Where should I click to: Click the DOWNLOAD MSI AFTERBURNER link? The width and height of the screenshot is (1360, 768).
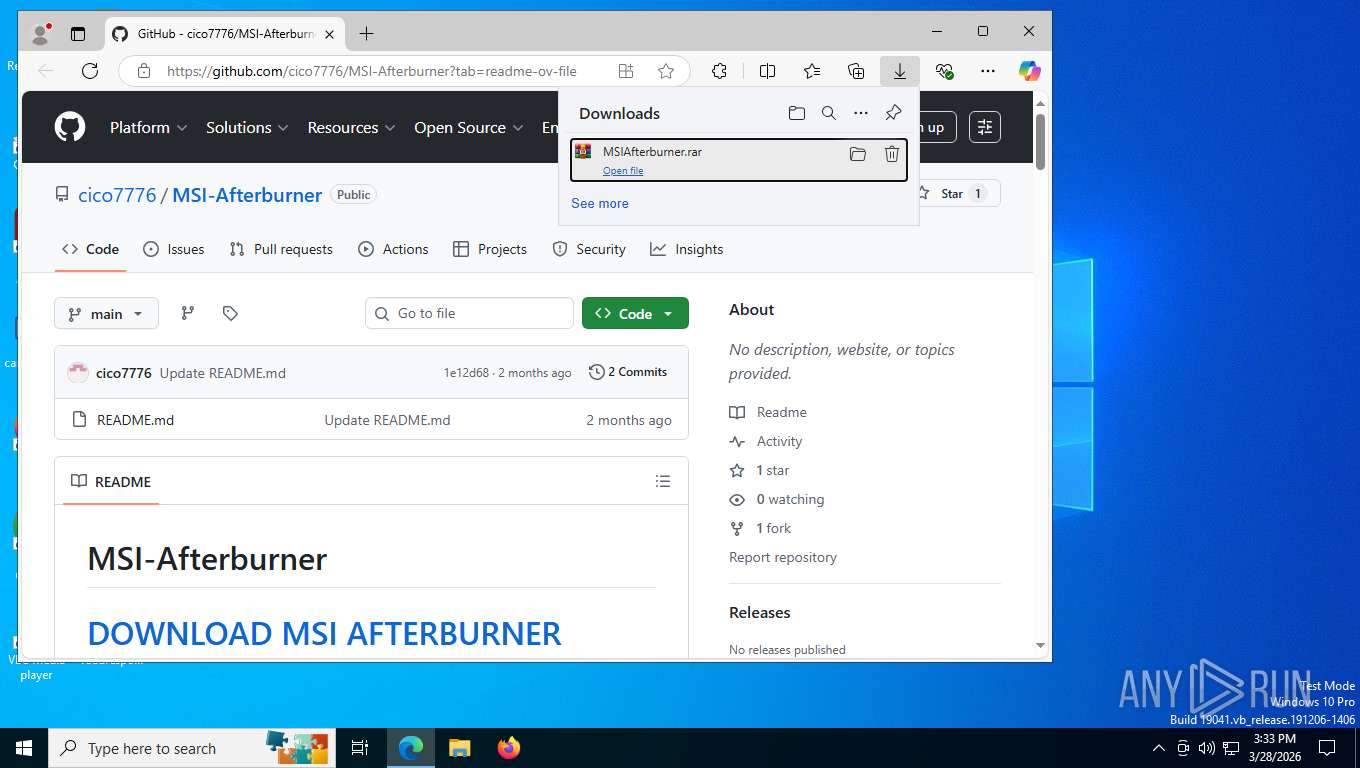[x=324, y=633]
